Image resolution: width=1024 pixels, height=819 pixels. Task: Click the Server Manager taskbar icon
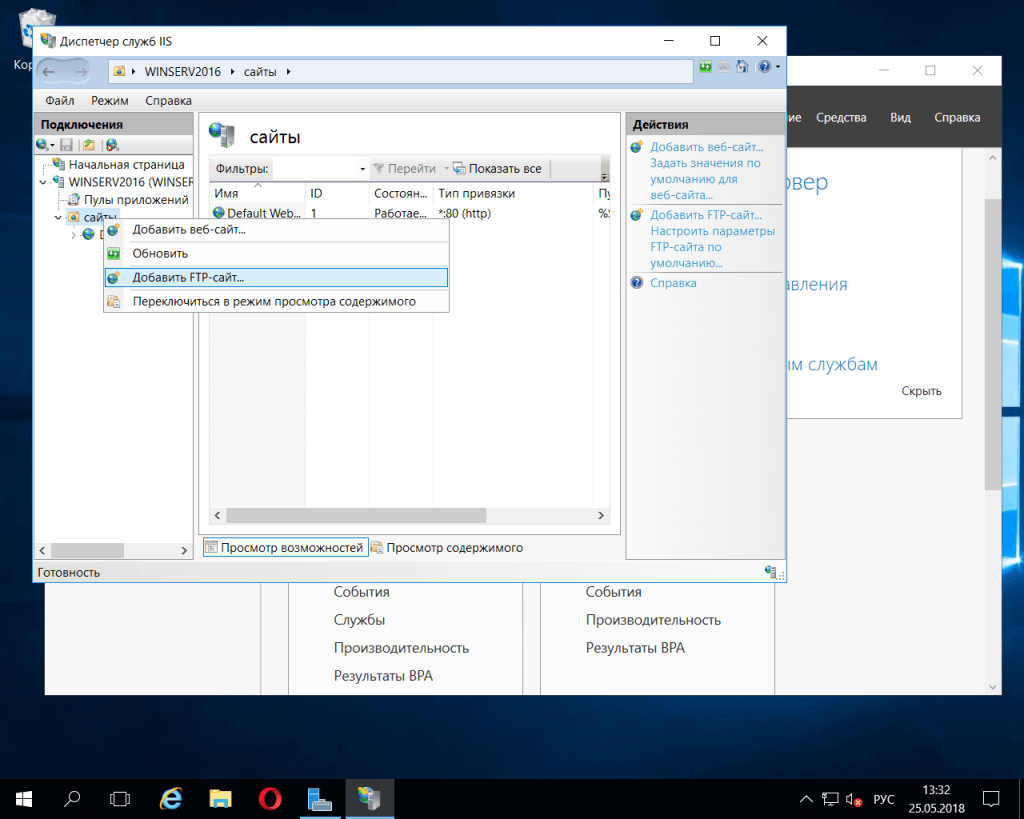pyautogui.click(x=320, y=799)
